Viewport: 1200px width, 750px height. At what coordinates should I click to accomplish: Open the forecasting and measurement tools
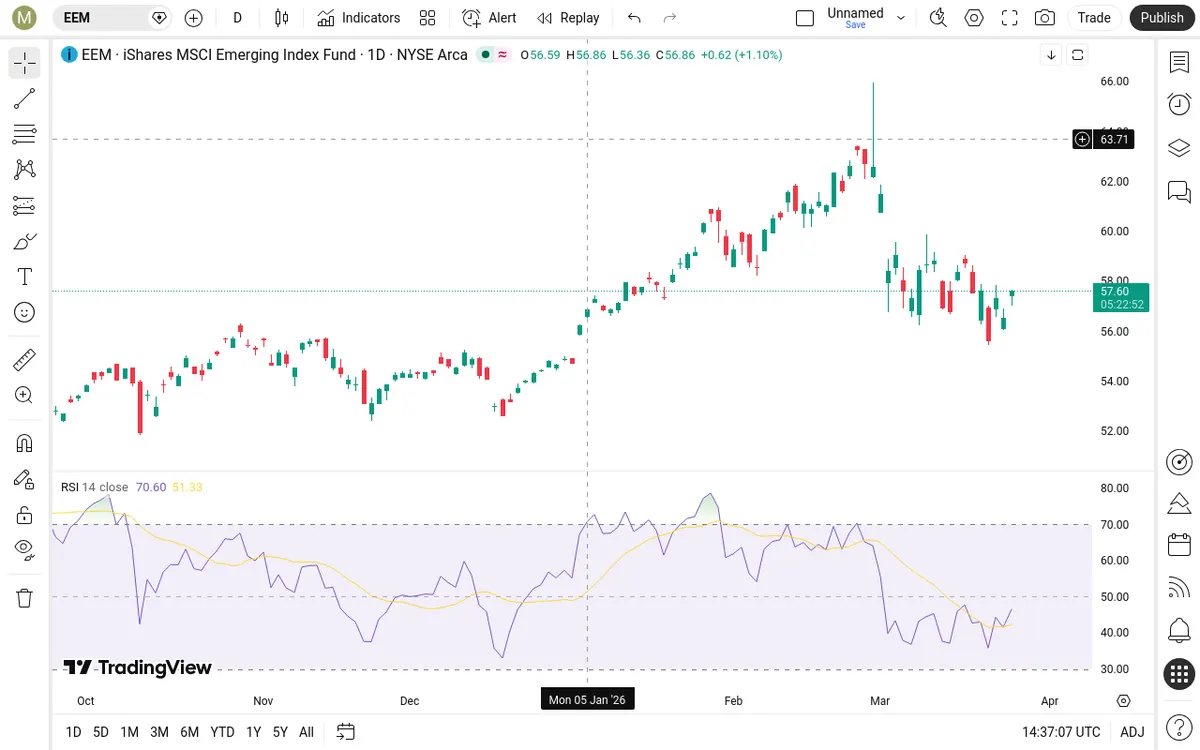click(x=25, y=206)
